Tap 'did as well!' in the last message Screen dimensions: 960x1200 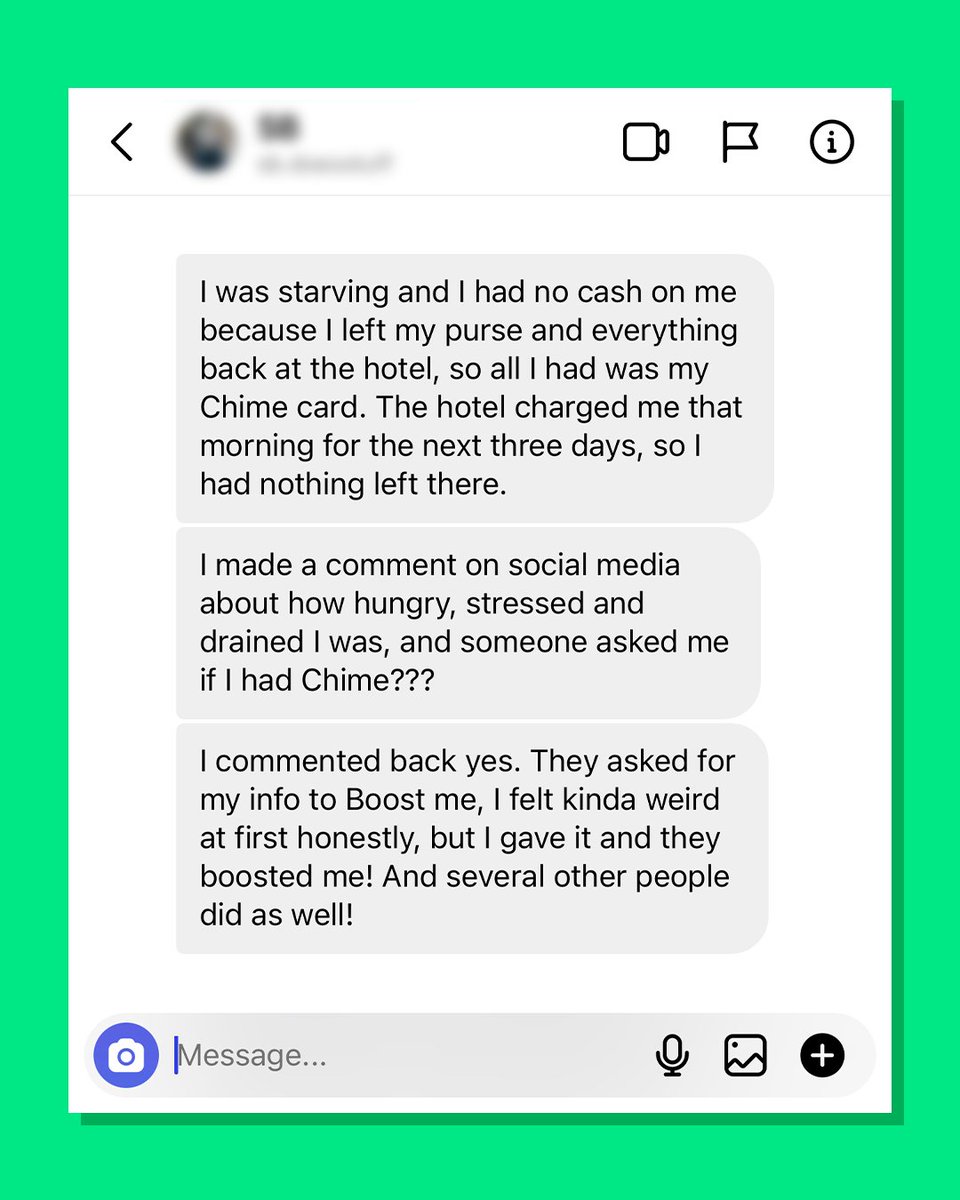(277, 915)
